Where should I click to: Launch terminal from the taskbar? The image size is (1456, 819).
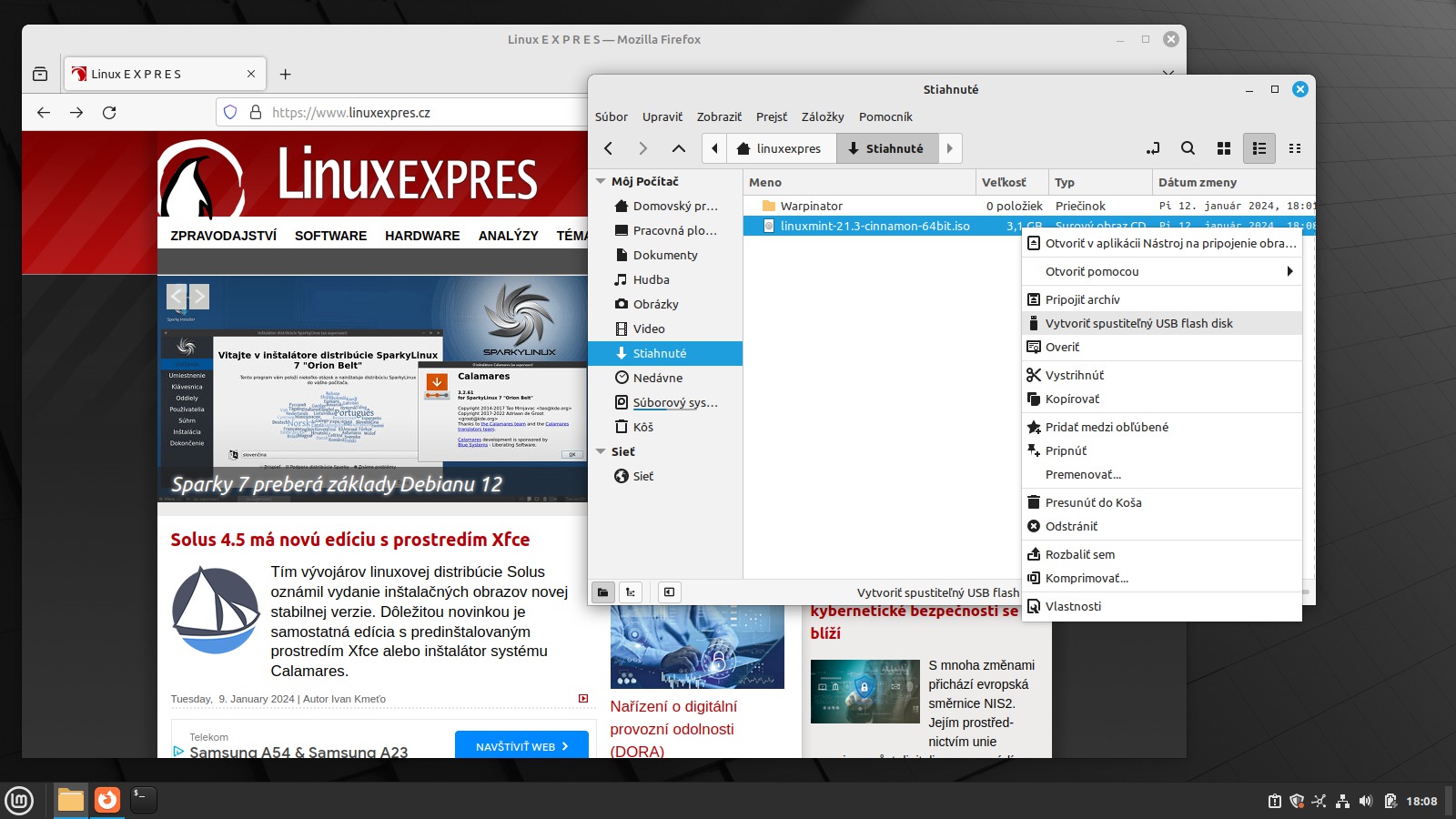(x=144, y=800)
